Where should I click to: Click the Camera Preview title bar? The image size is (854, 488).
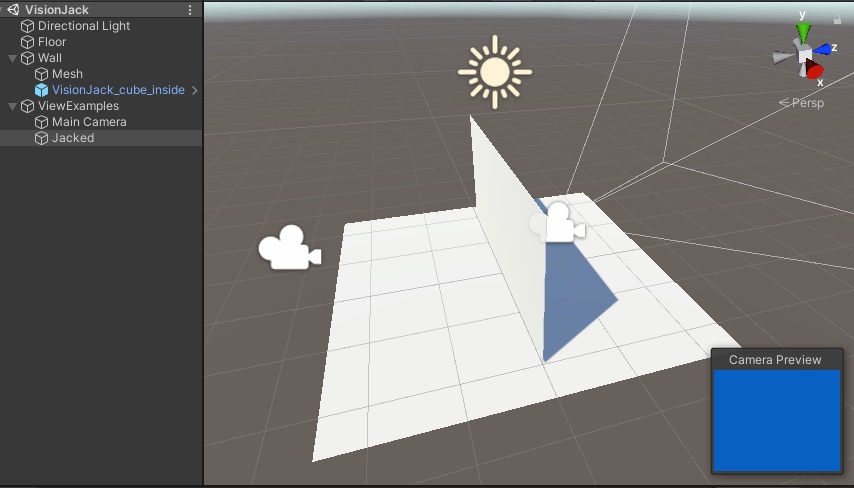tap(777, 359)
